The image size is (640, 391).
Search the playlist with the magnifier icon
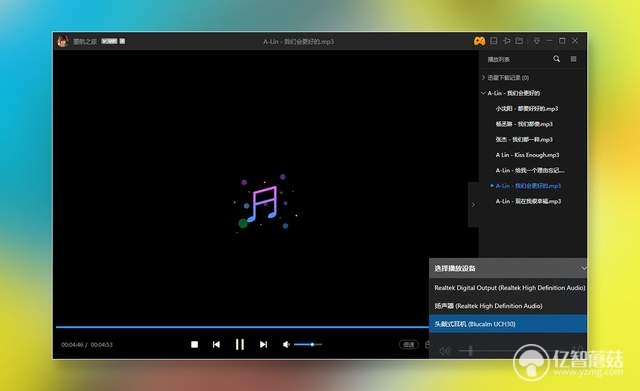tap(556, 59)
